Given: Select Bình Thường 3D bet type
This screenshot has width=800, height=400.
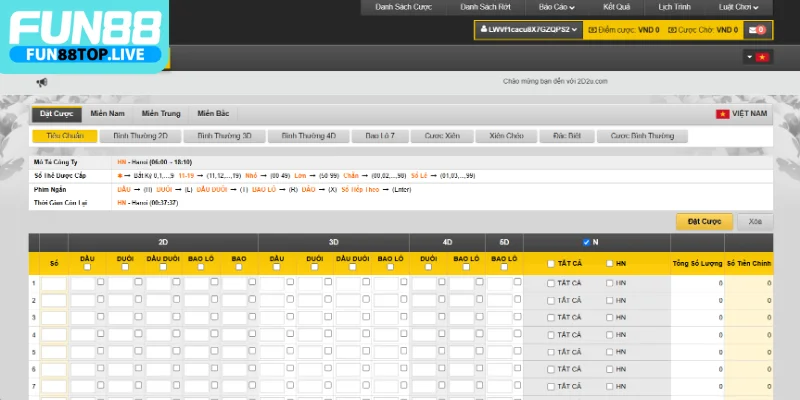Looking at the screenshot, I should (224, 136).
